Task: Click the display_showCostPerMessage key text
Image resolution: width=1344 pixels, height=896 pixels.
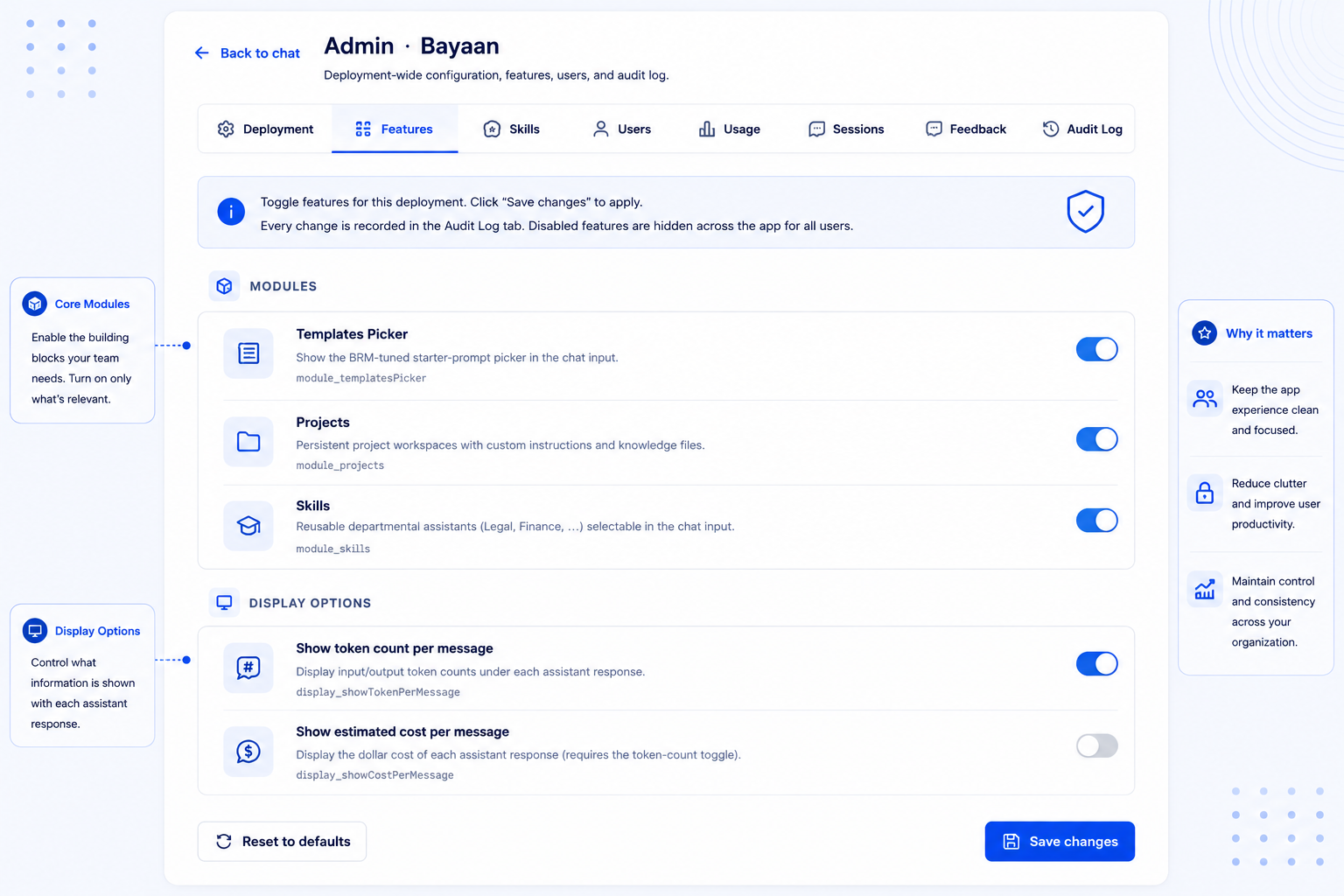Action: (375, 775)
